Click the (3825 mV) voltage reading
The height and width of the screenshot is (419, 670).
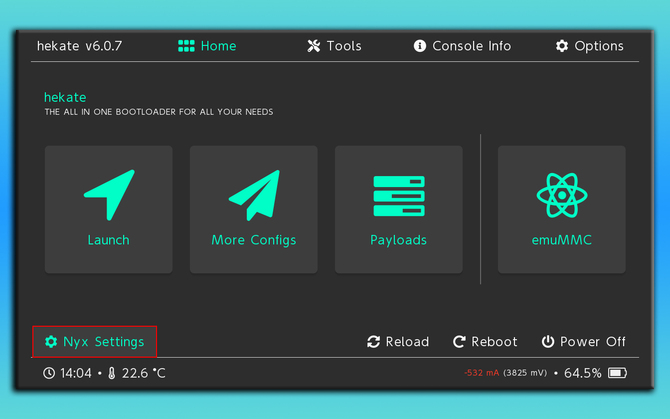click(525, 373)
